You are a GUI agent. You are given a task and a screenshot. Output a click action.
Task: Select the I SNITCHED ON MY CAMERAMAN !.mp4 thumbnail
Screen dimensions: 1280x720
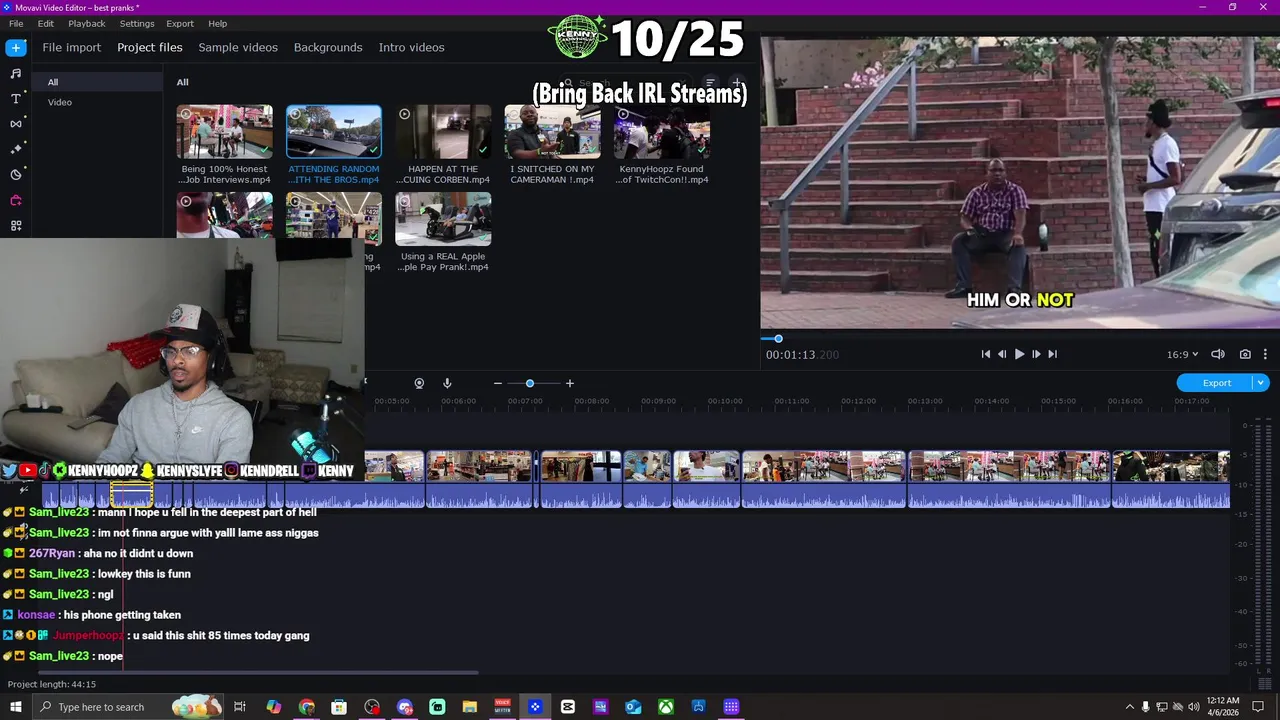(552, 132)
